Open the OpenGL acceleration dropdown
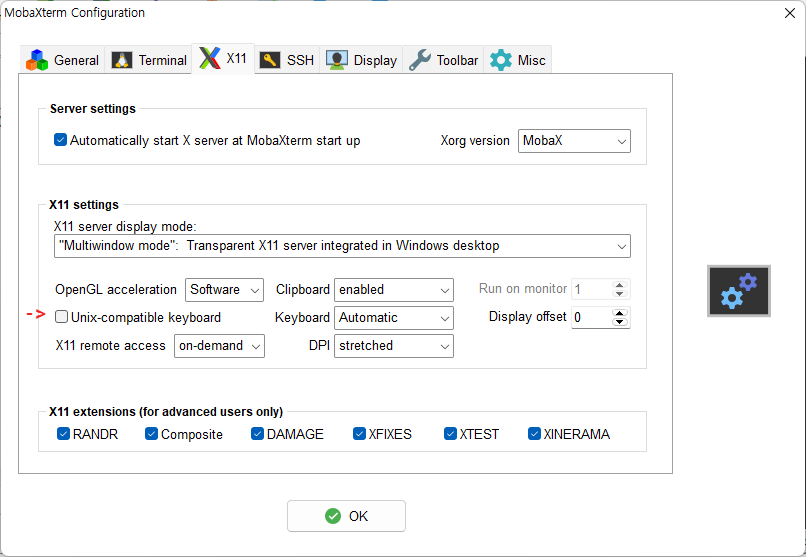 pyautogui.click(x=224, y=290)
